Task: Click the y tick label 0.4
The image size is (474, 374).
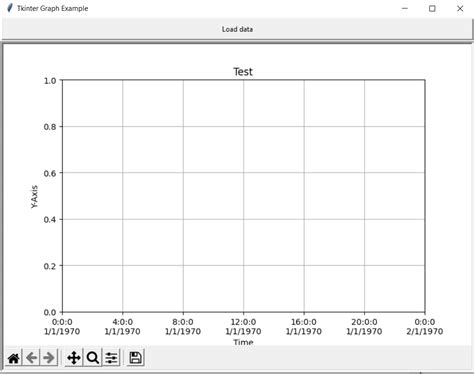Action: tap(50, 220)
